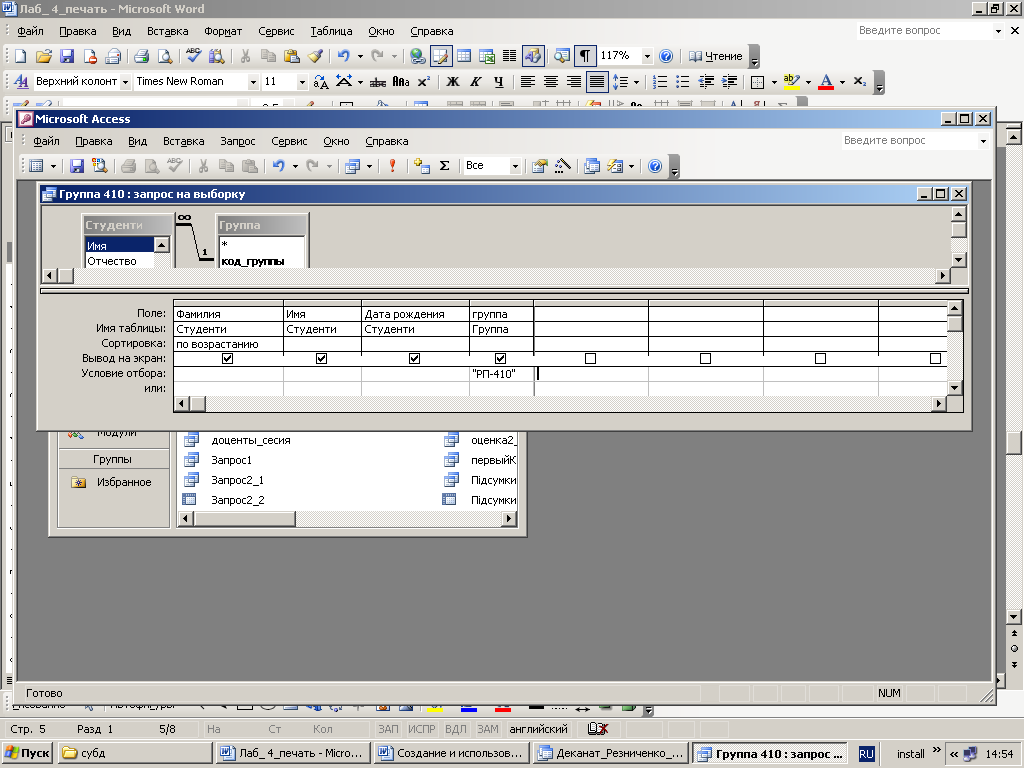This screenshot has width=1024, height=768.
Task: Align text left in Word toolbar
Action: [527, 82]
